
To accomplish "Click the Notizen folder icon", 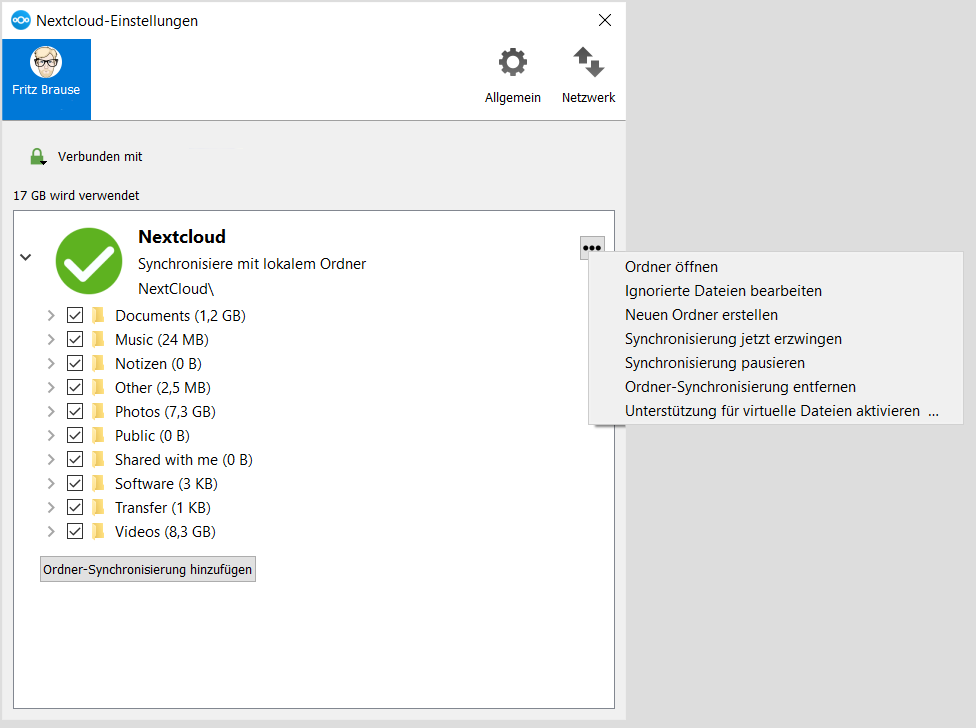I will tap(98, 363).
